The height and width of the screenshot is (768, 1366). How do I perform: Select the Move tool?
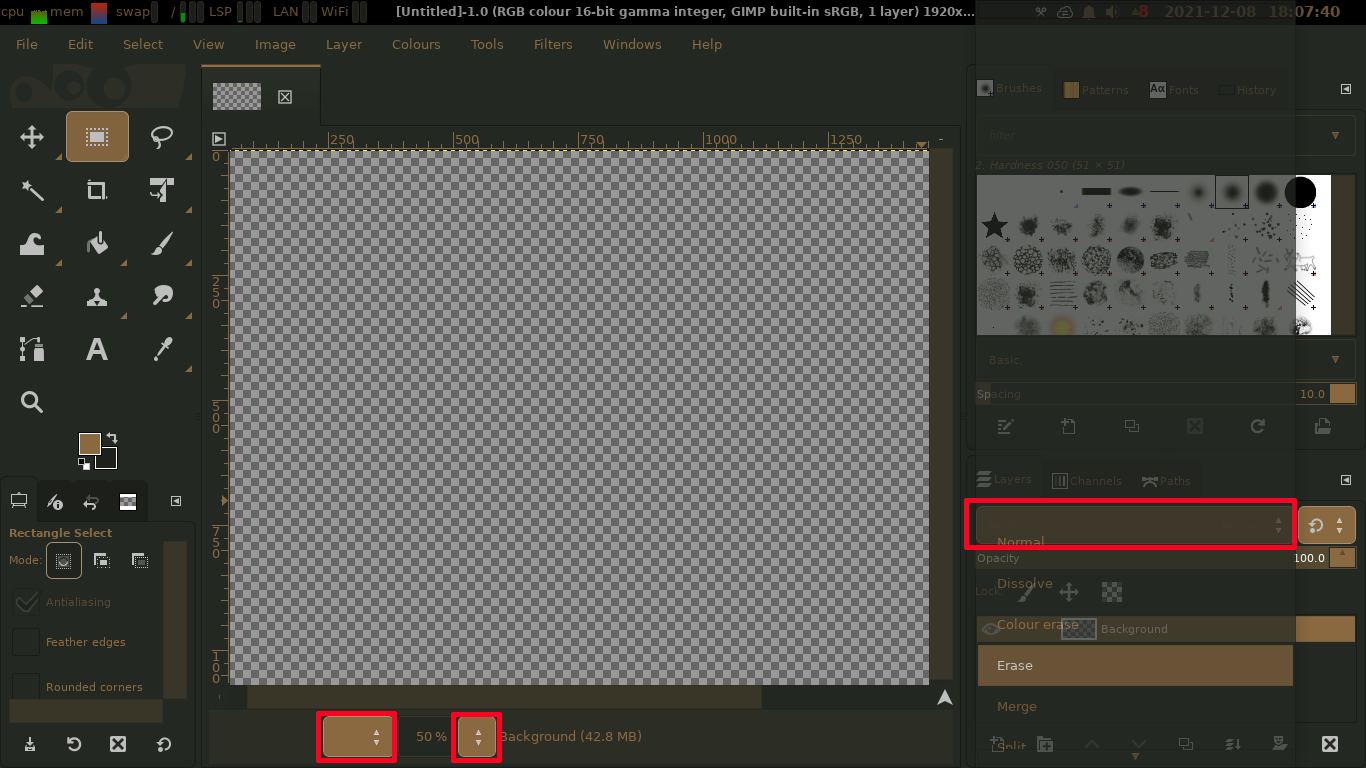(x=32, y=137)
